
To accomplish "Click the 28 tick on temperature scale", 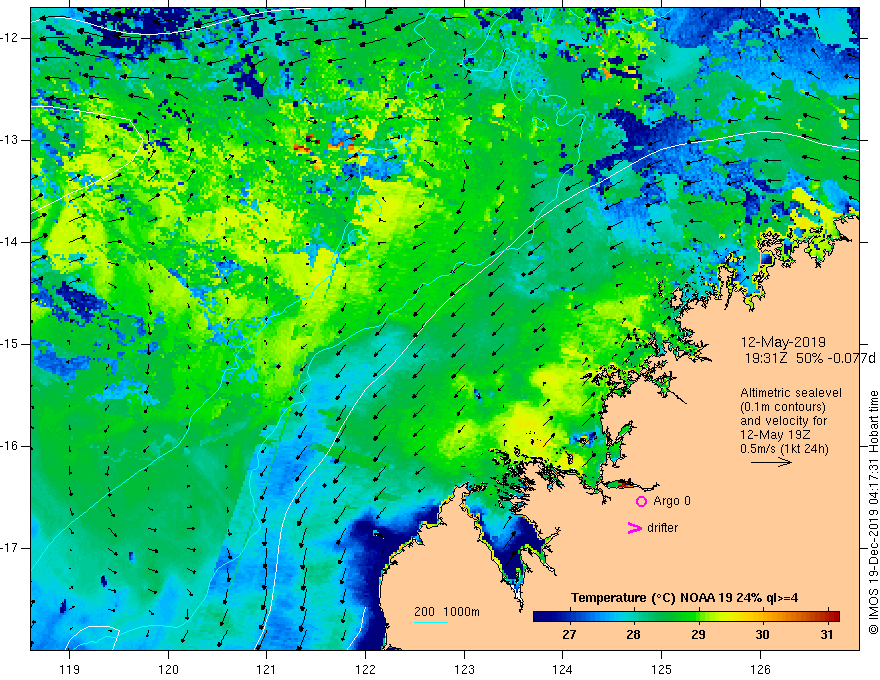I will pos(633,635).
